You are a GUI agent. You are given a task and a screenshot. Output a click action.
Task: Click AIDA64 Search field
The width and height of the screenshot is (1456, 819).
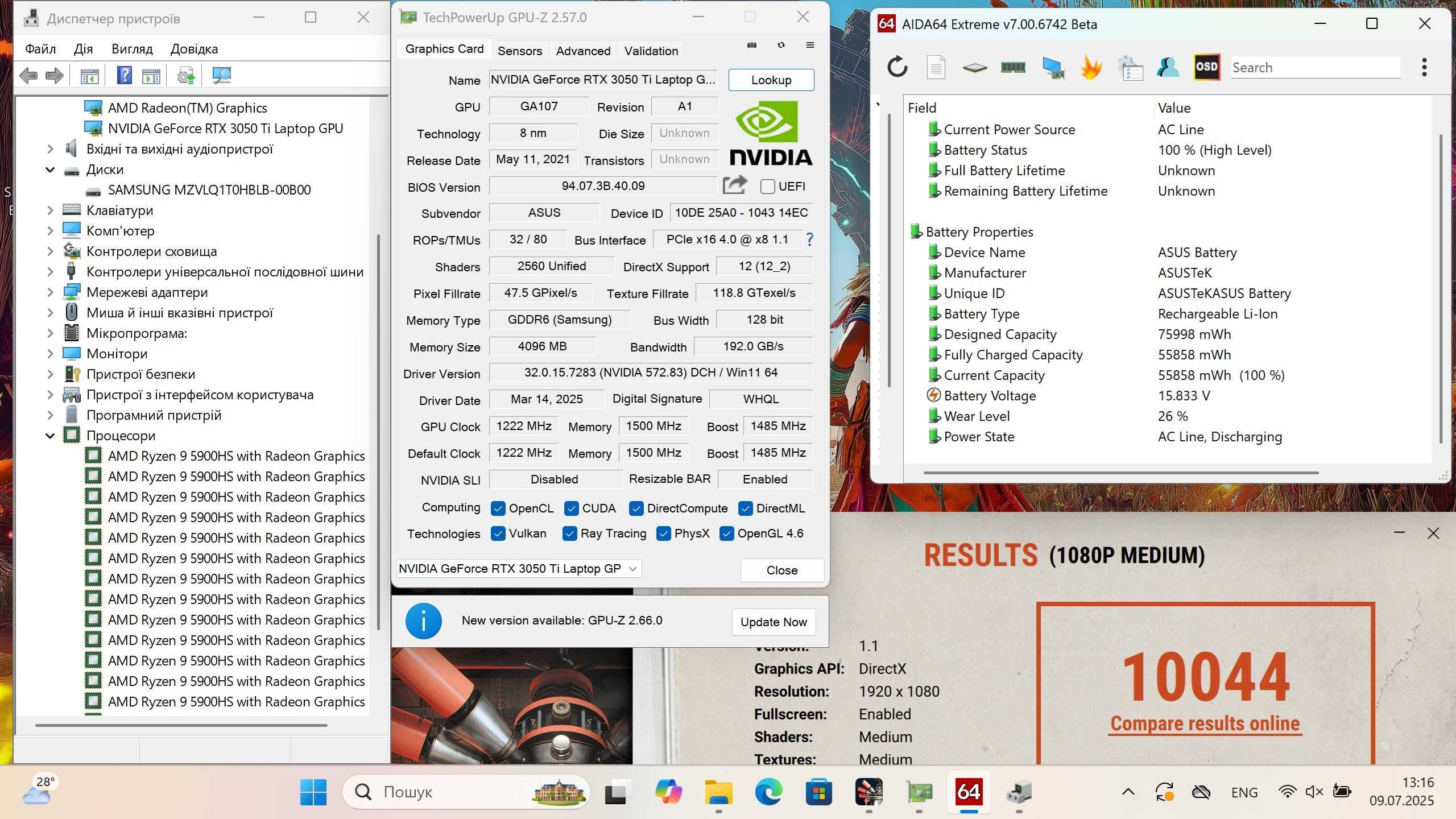pyautogui.click(x=1315, y=67)
